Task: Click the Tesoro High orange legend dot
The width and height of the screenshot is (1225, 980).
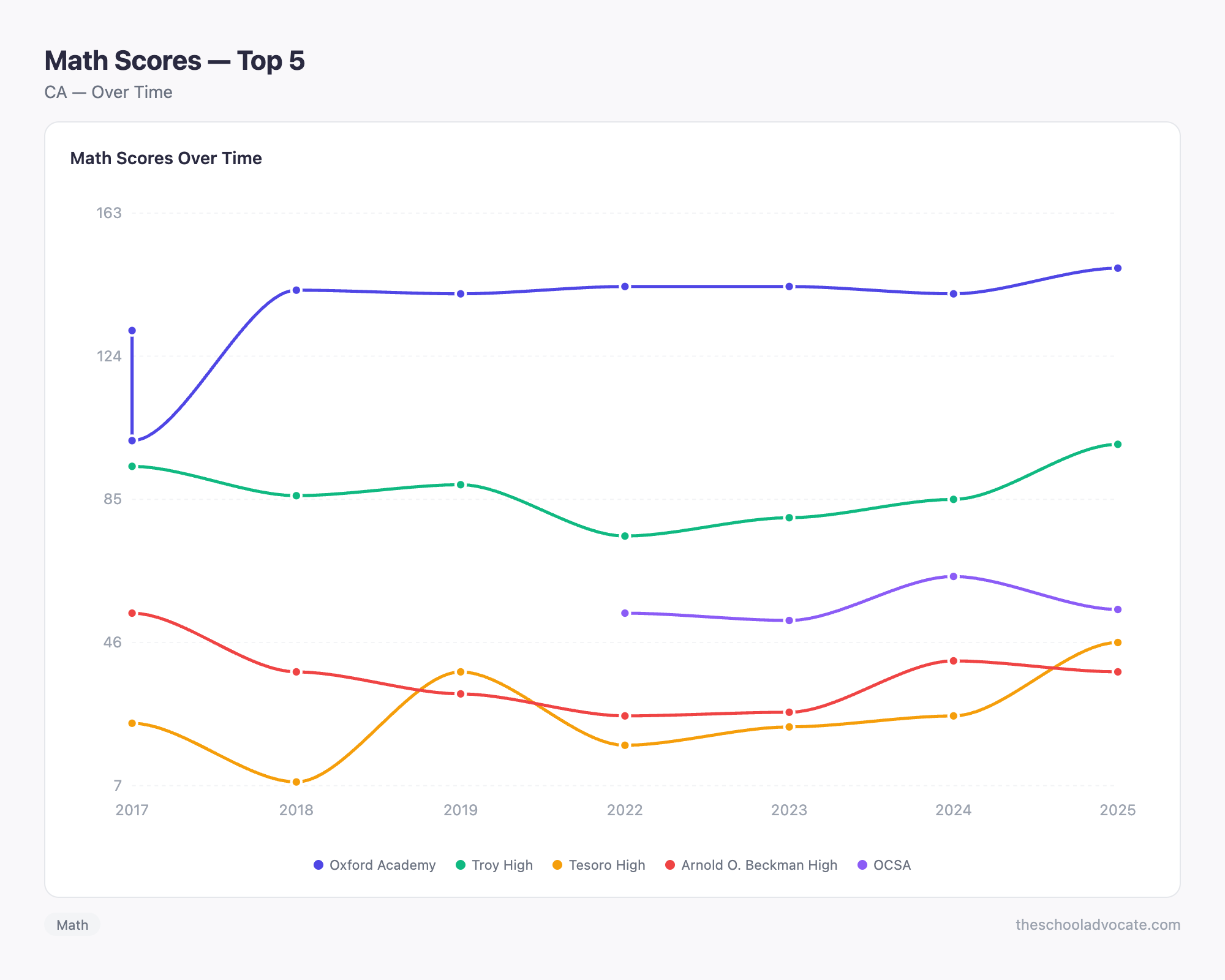Action: coord(557,865)
